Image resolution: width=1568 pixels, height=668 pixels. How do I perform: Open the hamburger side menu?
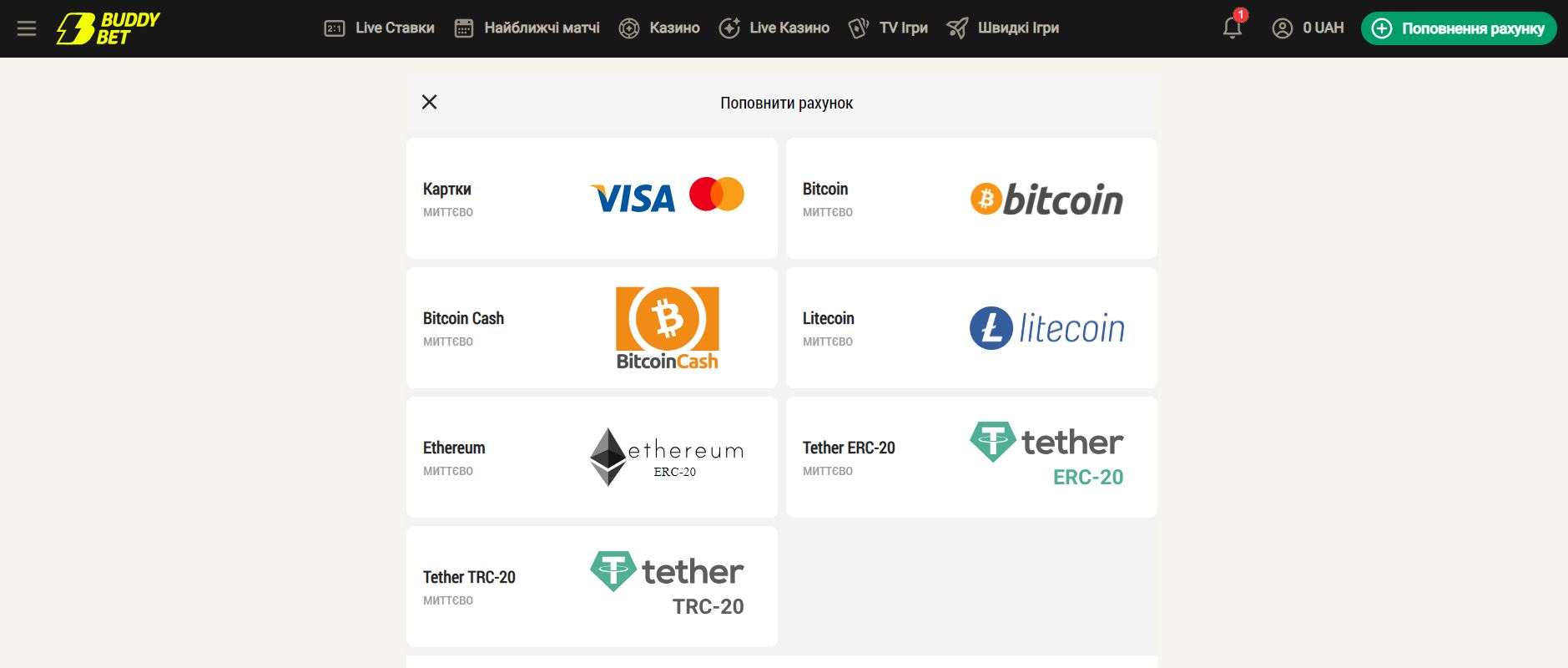pos(27,28)
